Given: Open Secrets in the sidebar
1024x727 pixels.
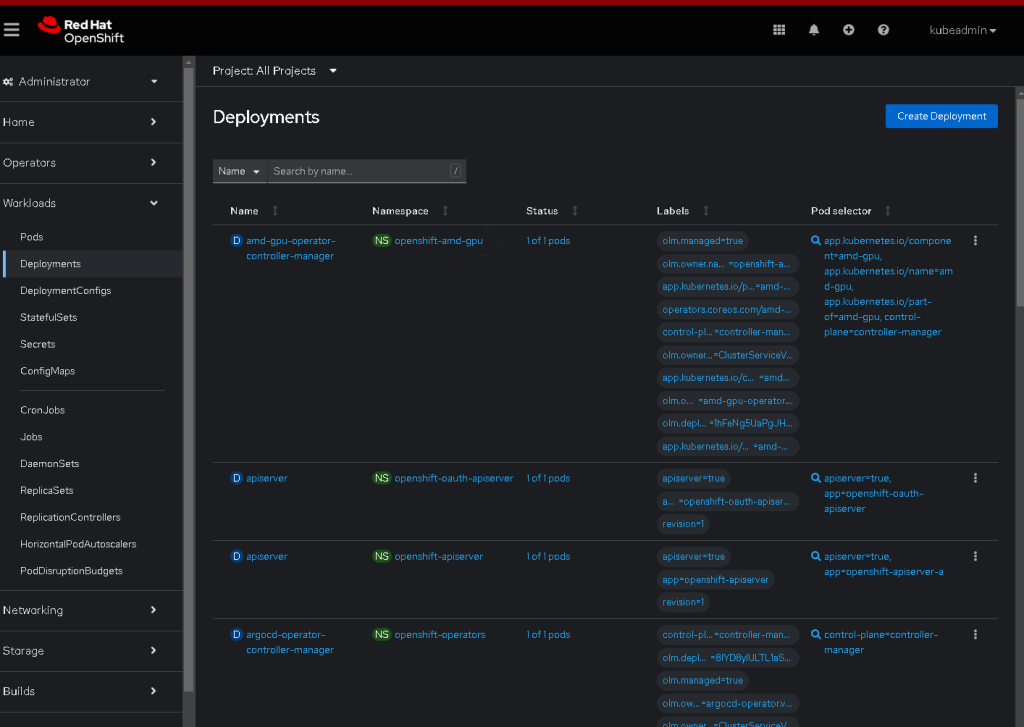Looking at the screenshot, I should point(37,344).
